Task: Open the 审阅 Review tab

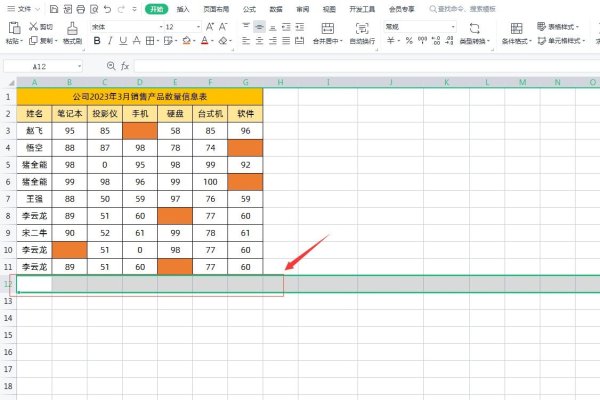Action: 303,9
